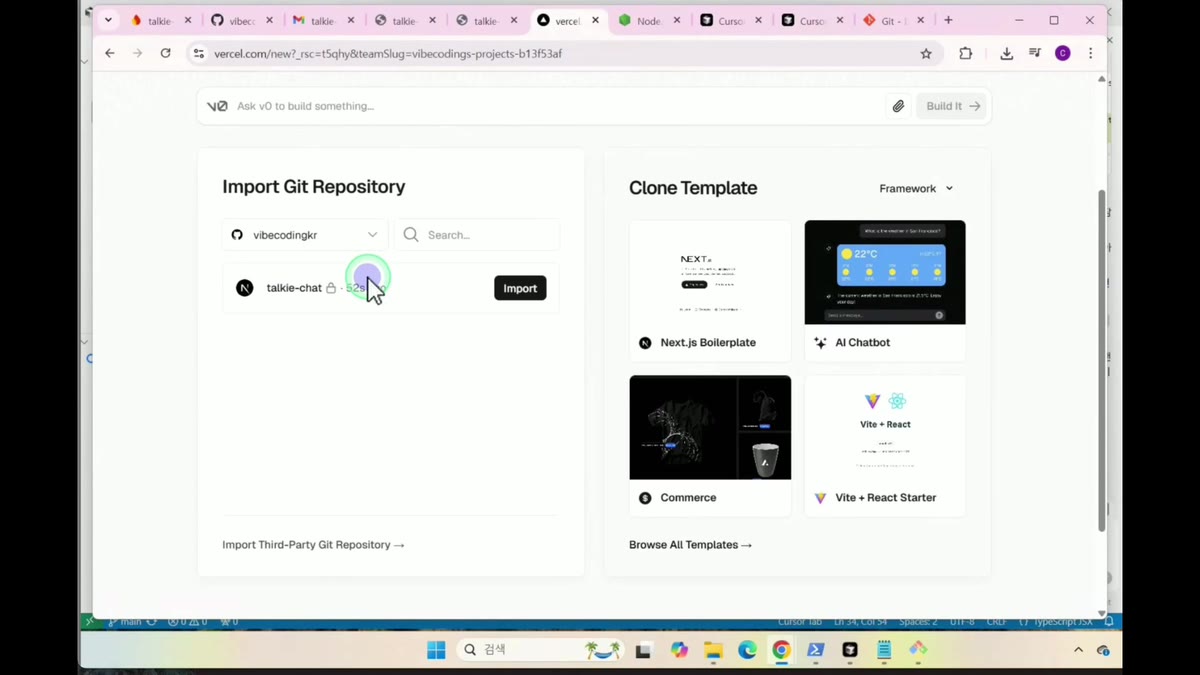1200x675 pixels.
Task: Open Microsoft Edge from taskbar
Action: 747,650
